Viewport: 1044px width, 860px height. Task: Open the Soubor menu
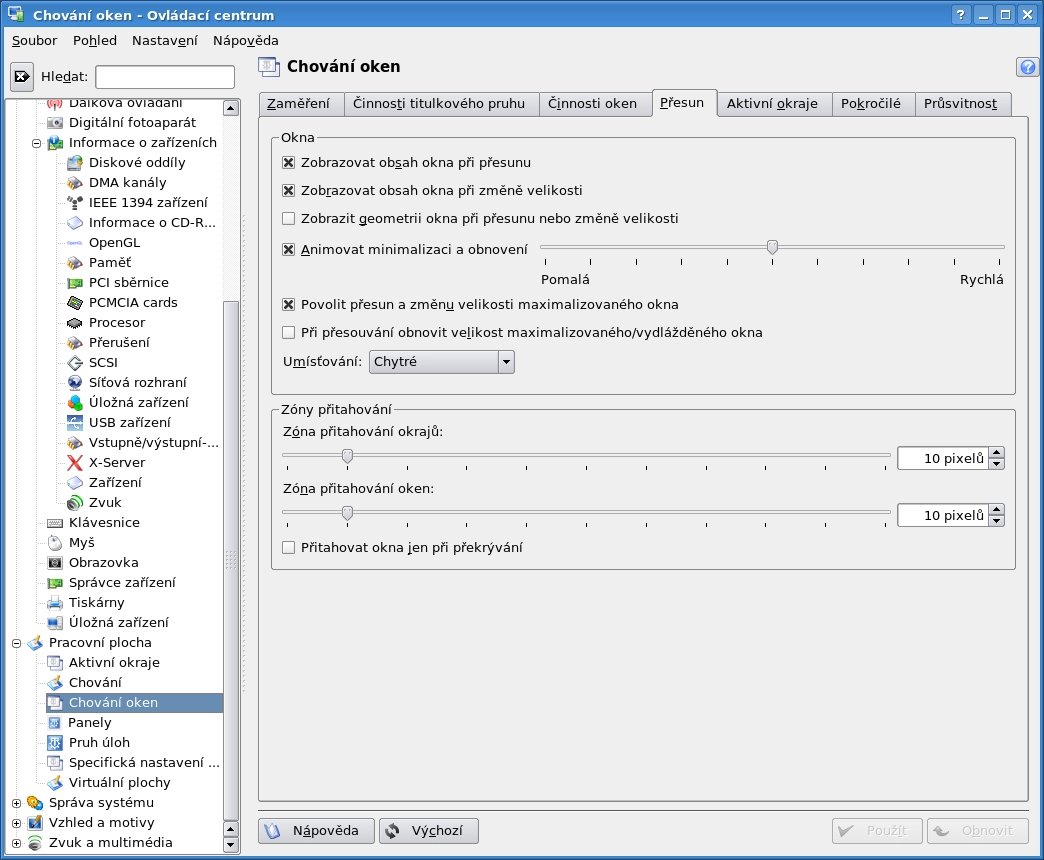tap(35, 41)
